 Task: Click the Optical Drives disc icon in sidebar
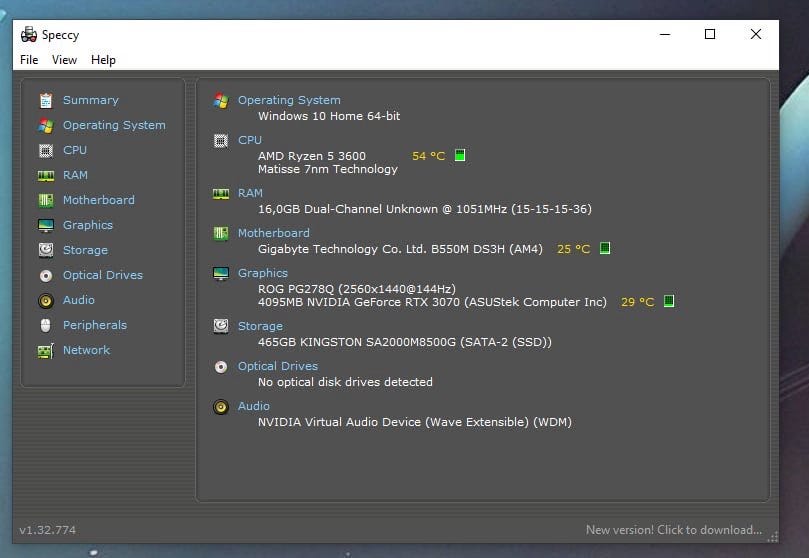[46, 276]
